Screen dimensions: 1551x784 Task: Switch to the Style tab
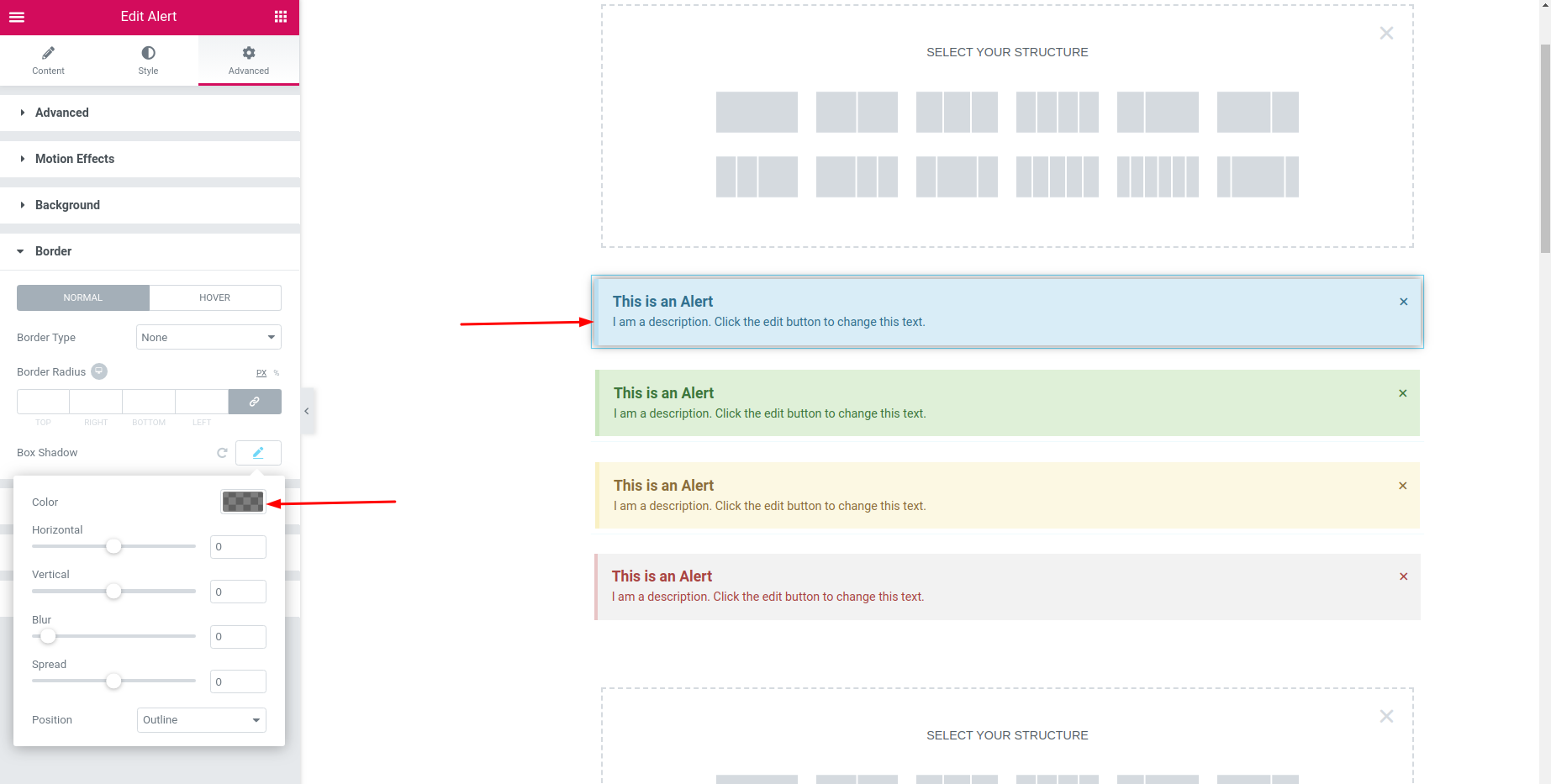pyautogui.click(x=148, y=61)
